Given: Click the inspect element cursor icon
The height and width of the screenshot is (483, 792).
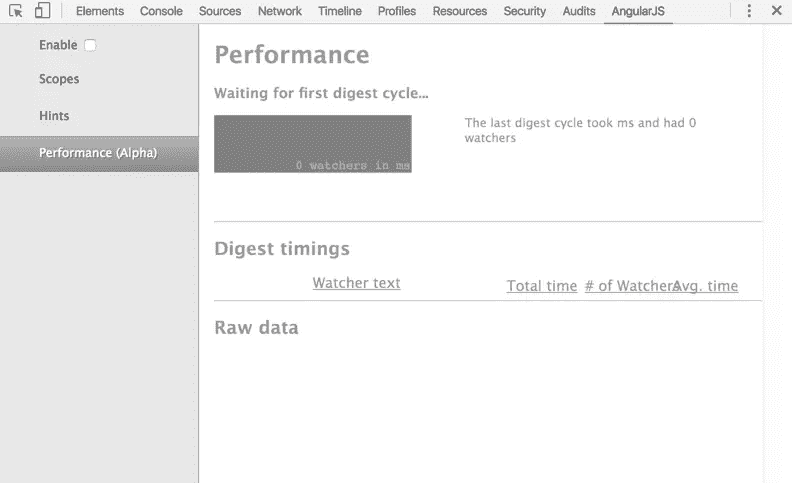Looking at the screenshot, I should pyautogui.click(x=15, y=11).
